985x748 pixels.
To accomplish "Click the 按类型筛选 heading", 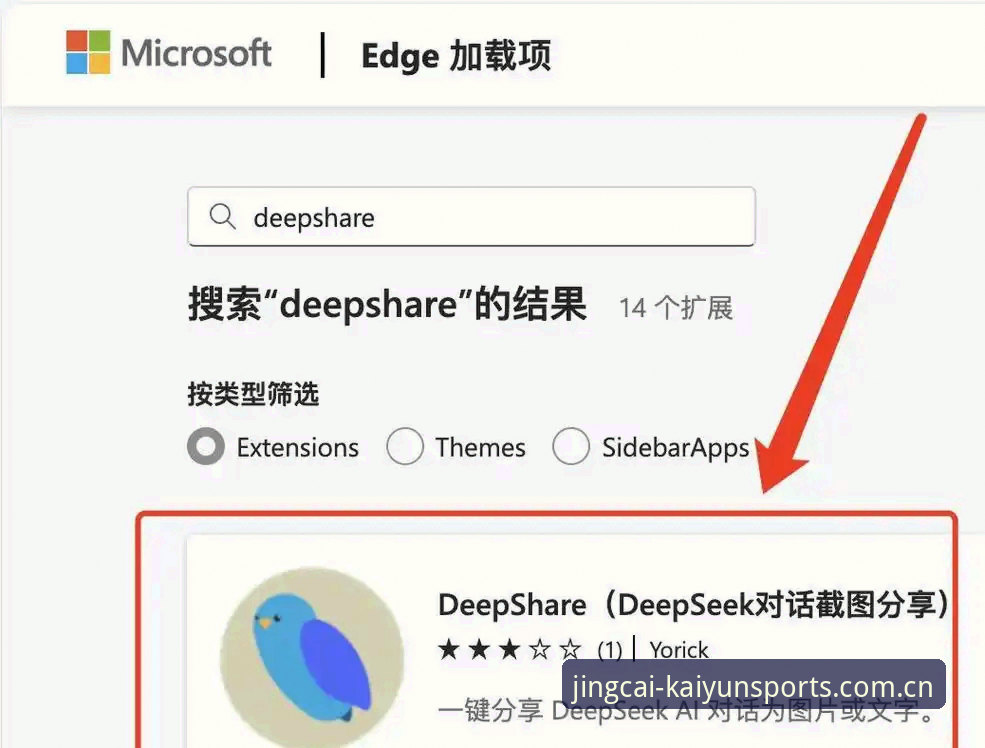I will (x=253, y=394).
